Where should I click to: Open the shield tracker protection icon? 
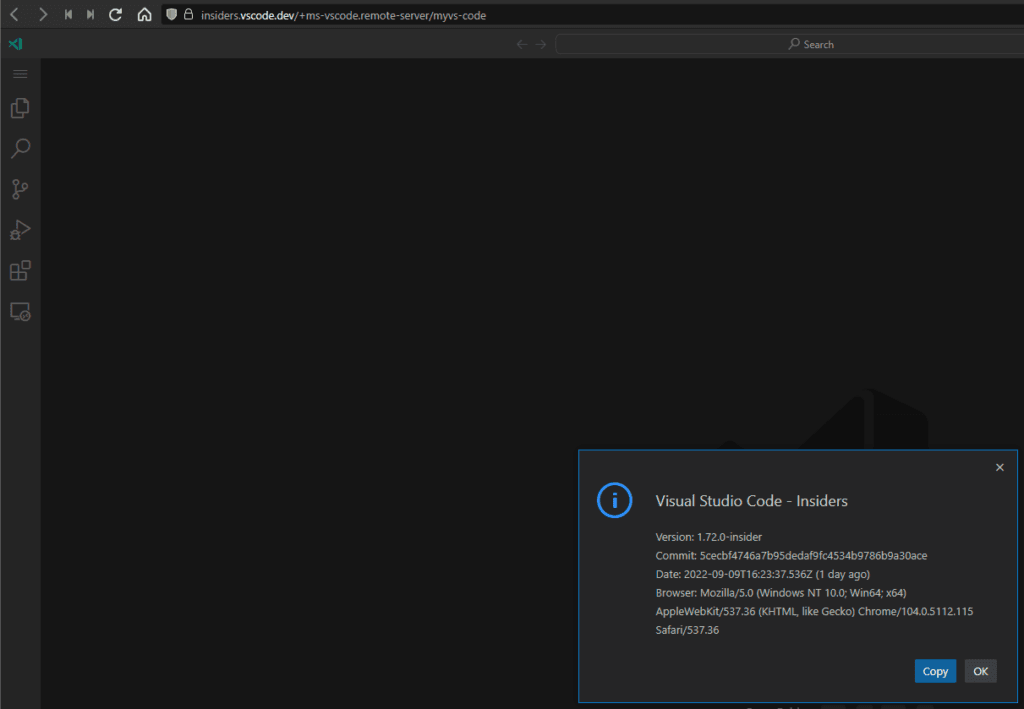point(171,14)
